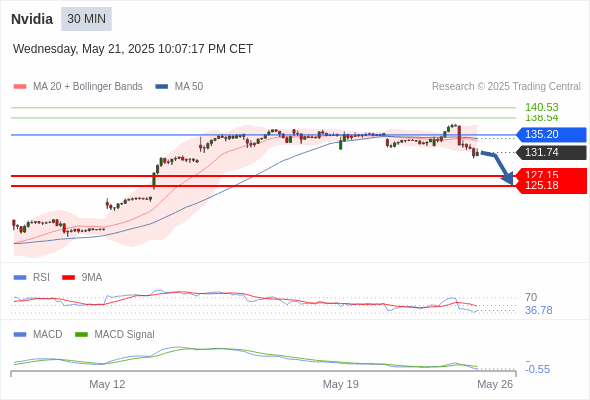The image size is (590, 400).
Task: Click the blue downward forecast arrow
Action: coord(498,167)
